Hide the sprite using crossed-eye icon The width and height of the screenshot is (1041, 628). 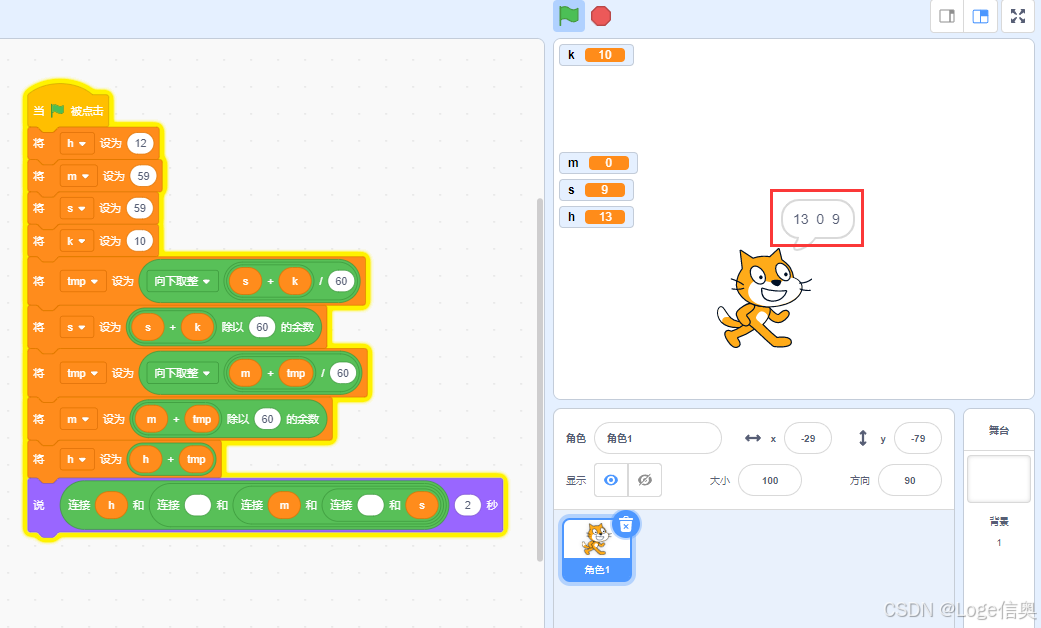click(x=645, y=480)
